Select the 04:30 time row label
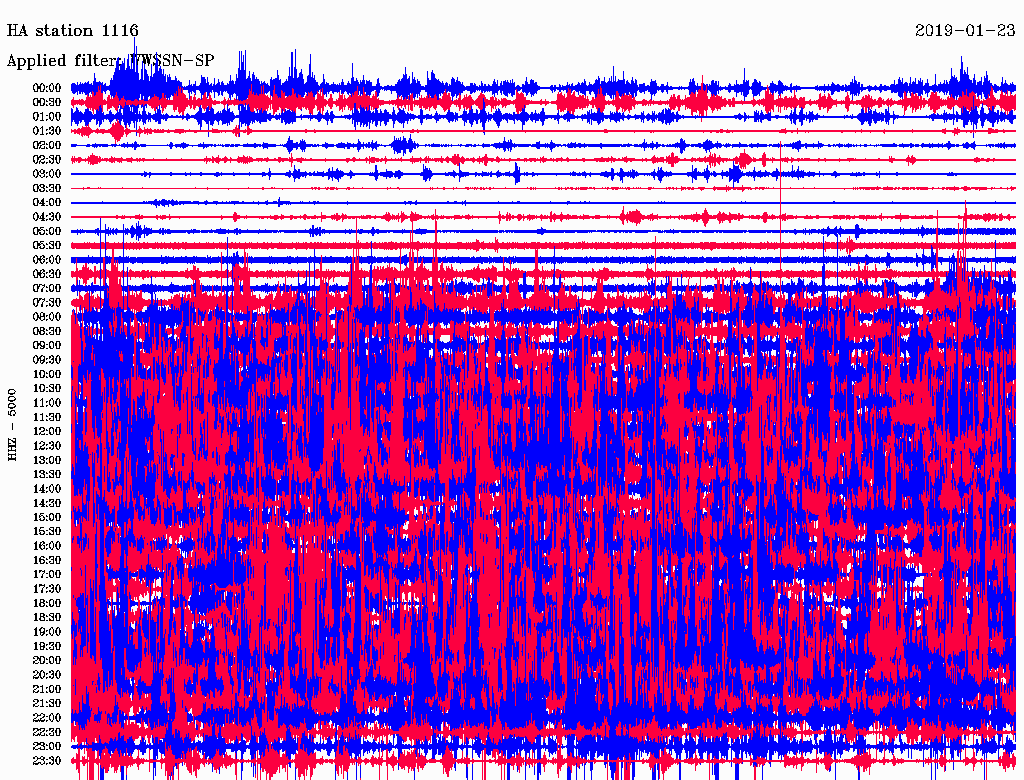 click(47, 217)
